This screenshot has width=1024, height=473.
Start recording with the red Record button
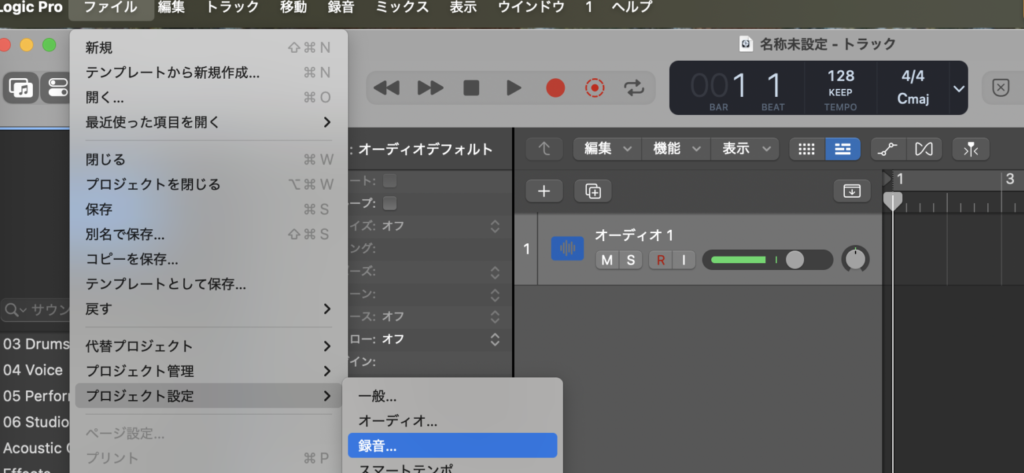pyautogui.click(x=555, y=88)
